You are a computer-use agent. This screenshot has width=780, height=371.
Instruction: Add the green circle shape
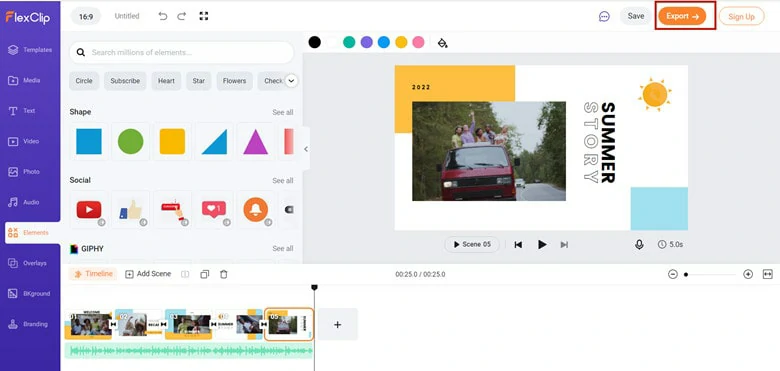coord(130,141)
